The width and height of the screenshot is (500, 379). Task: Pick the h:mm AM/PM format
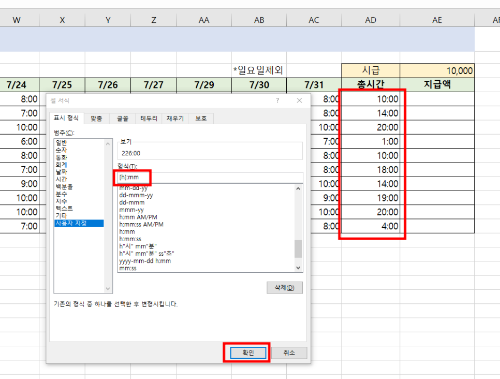(x=138, y=217)
